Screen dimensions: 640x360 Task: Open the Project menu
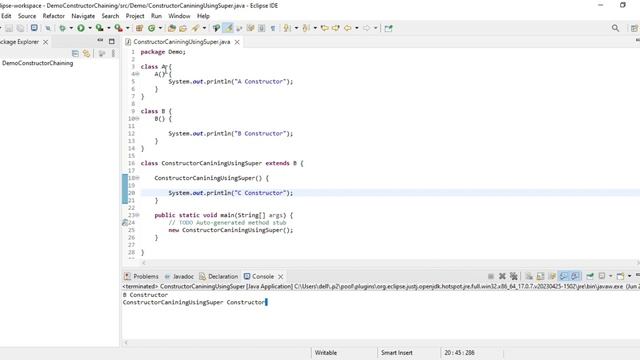135,16
